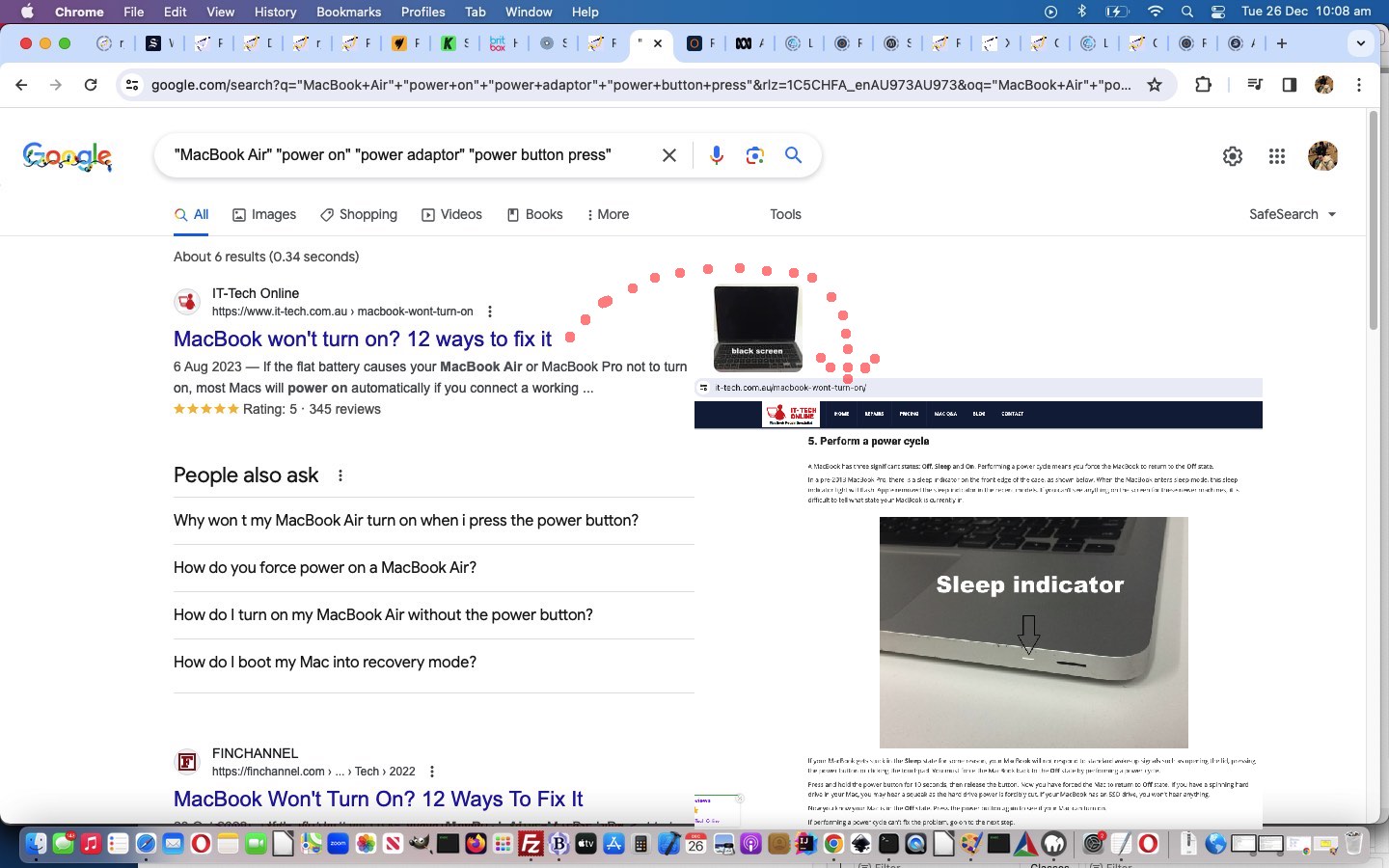This screenshot has width=1389, height=868.
Task: Open Google quick settings gear
Action: (x=1232, y=156)
